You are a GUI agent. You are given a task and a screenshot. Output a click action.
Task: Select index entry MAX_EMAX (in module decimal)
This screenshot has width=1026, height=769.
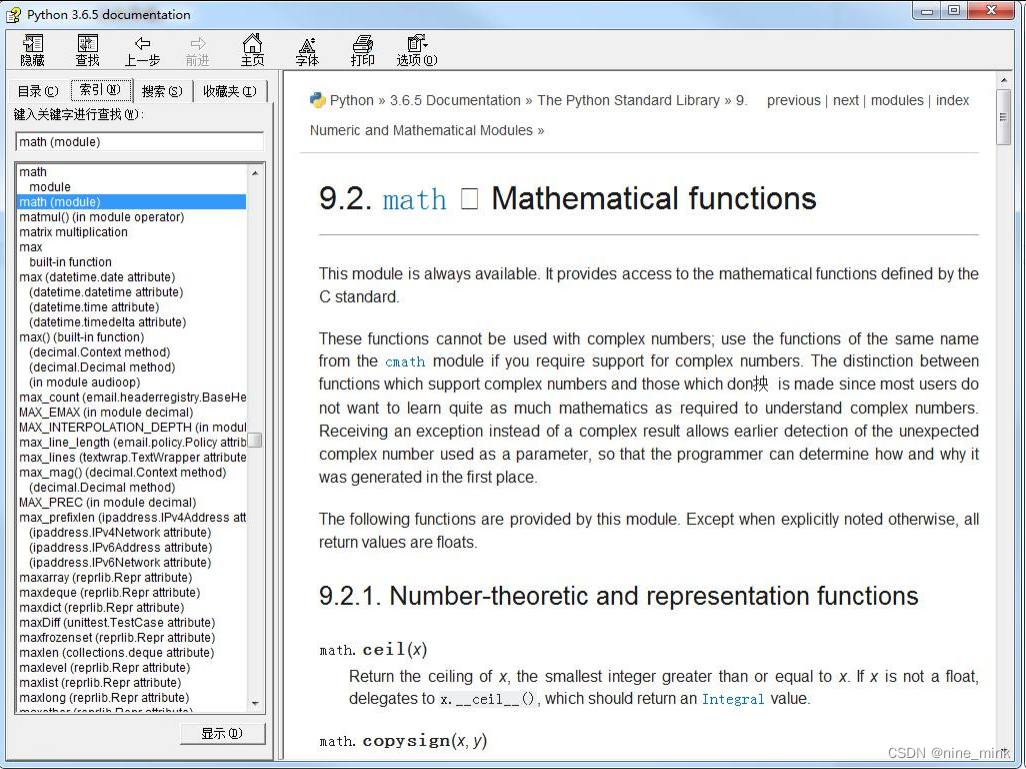[x=106, y=412]
